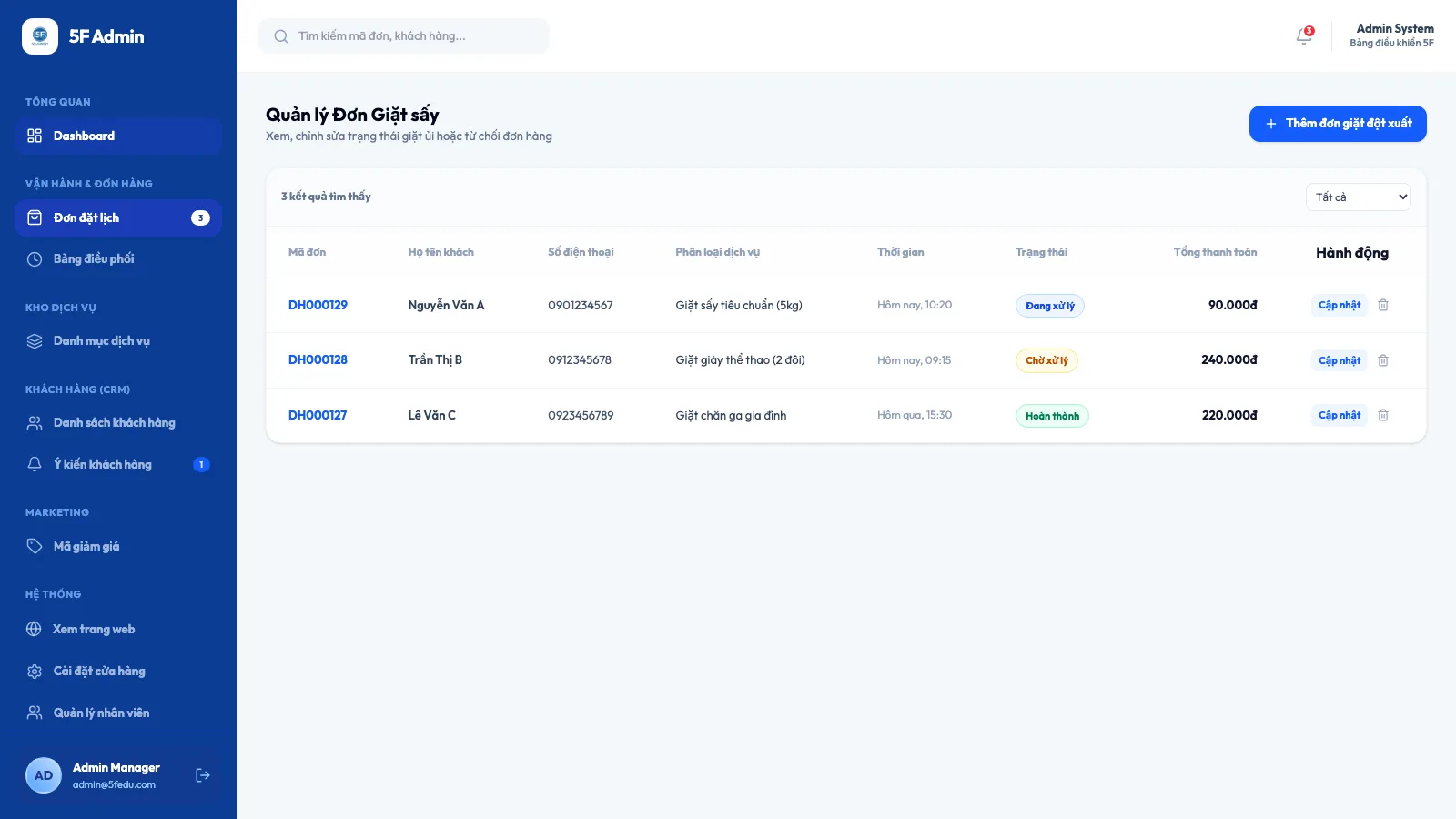
Task: Open Danh mục dịch vụ
Action: point(118,340)
